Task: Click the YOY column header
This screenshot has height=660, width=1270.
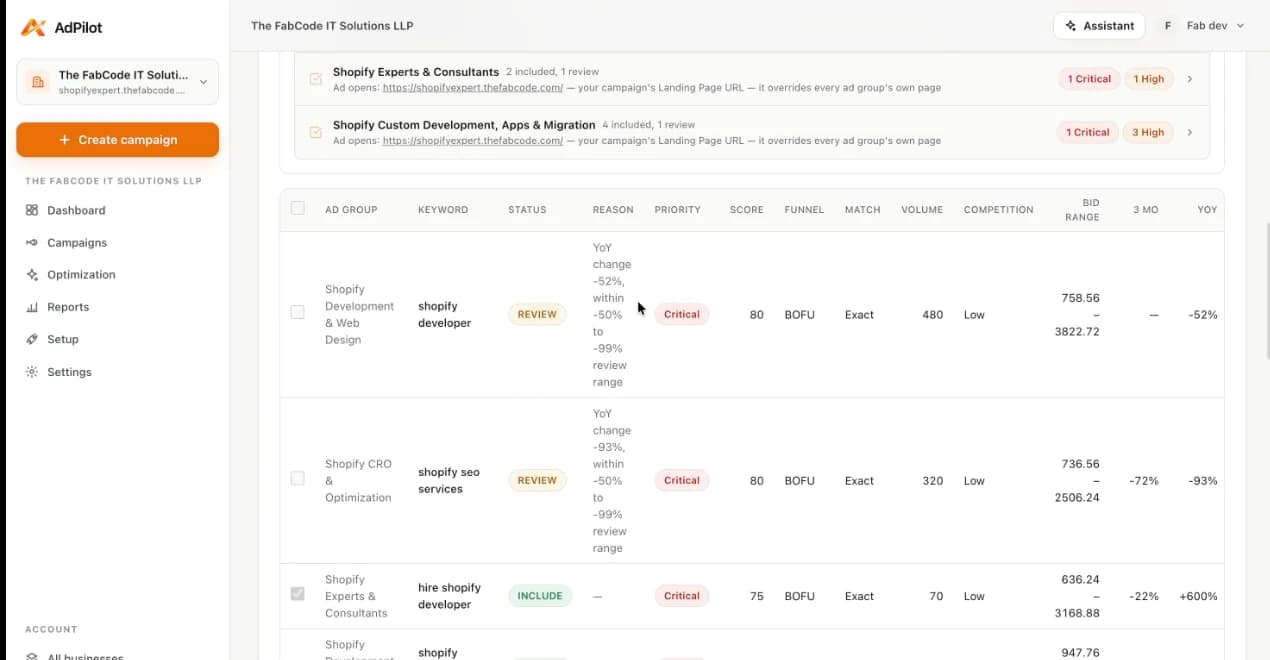Action: [x=1207, y=210]
